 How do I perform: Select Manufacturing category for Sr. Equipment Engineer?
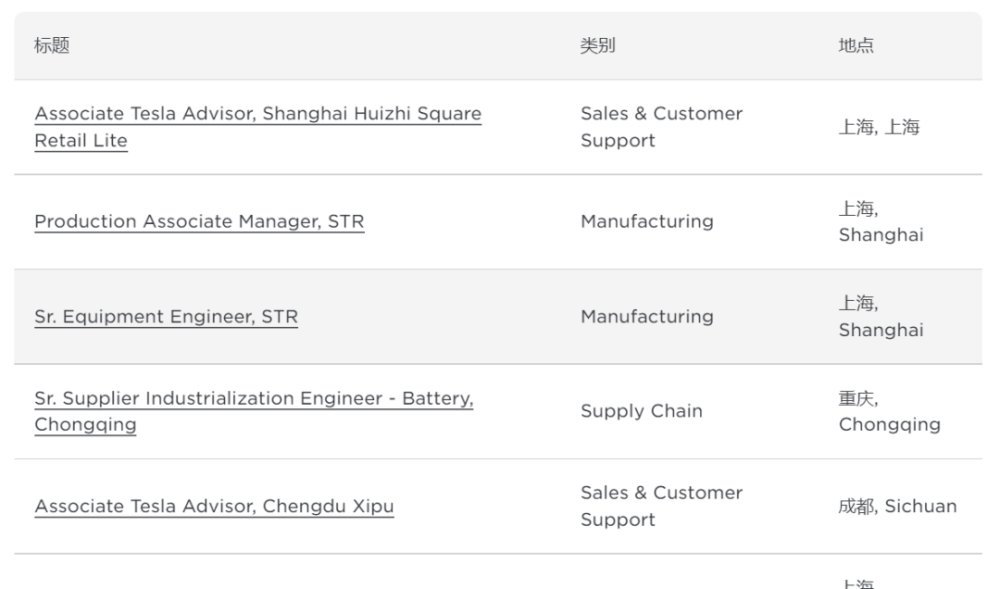(647, 317)
